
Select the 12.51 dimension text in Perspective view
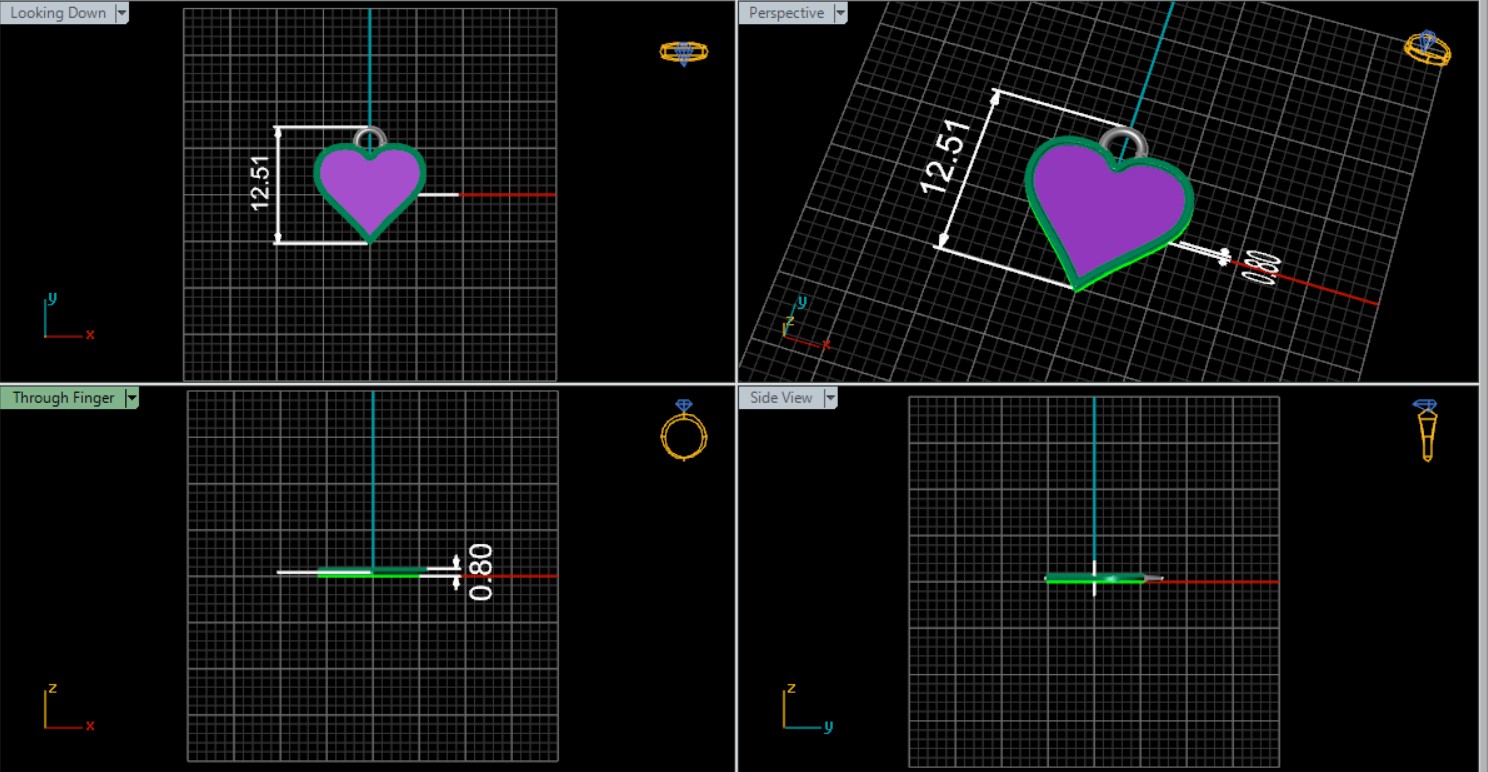coord(946,157)
